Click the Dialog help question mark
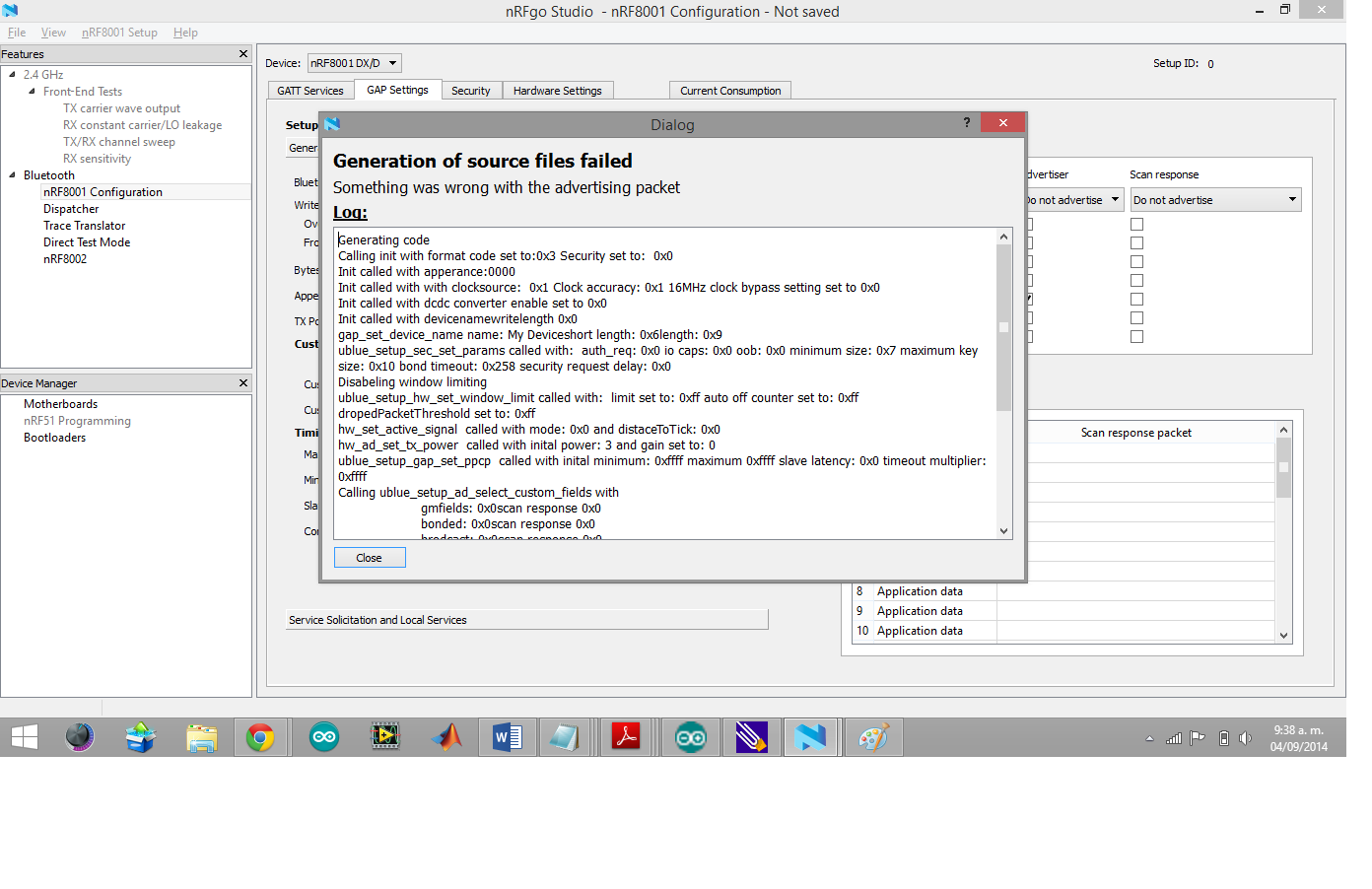The image size is (1372, 889). click(x=967, y=122)
